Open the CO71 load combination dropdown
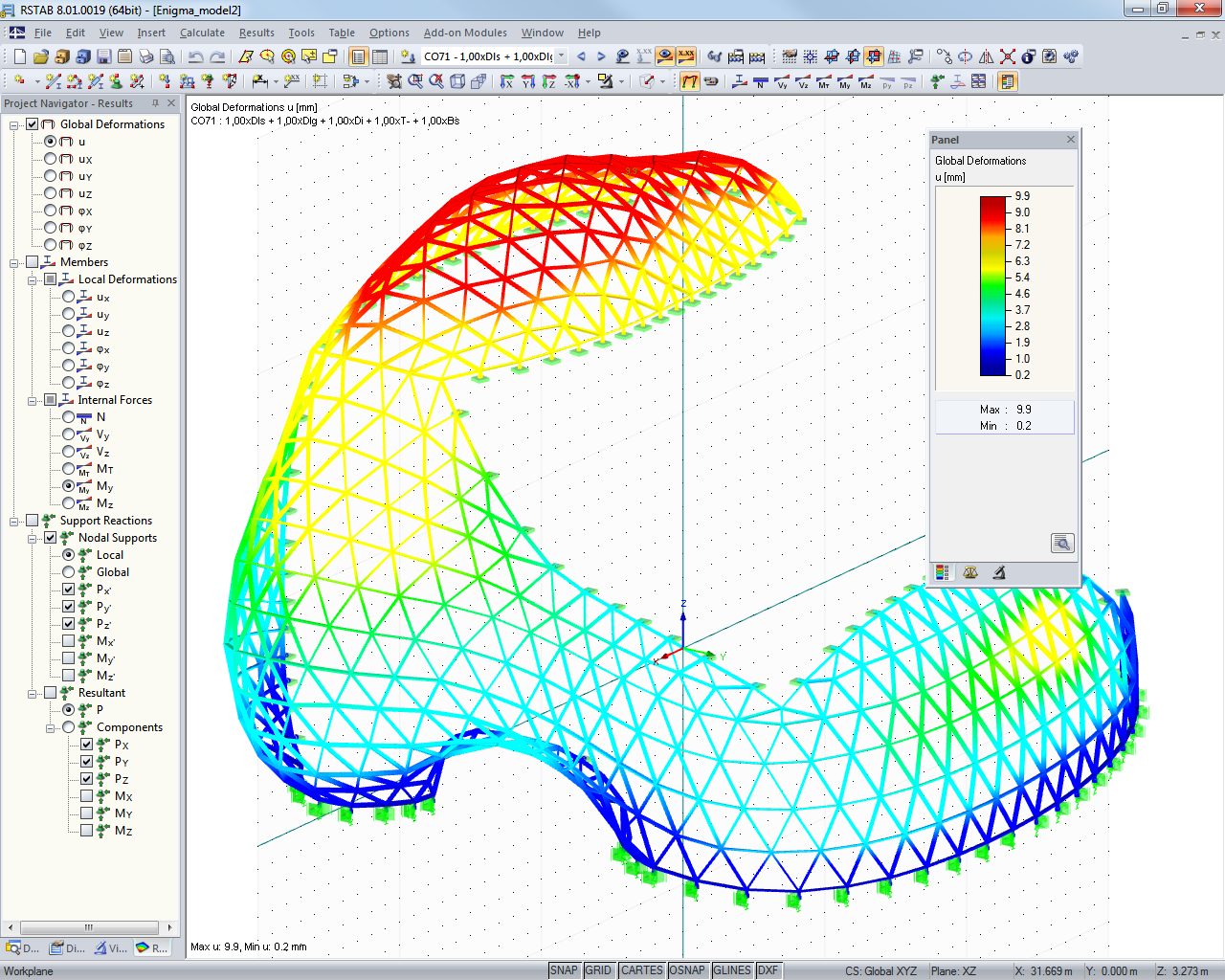 561,56
